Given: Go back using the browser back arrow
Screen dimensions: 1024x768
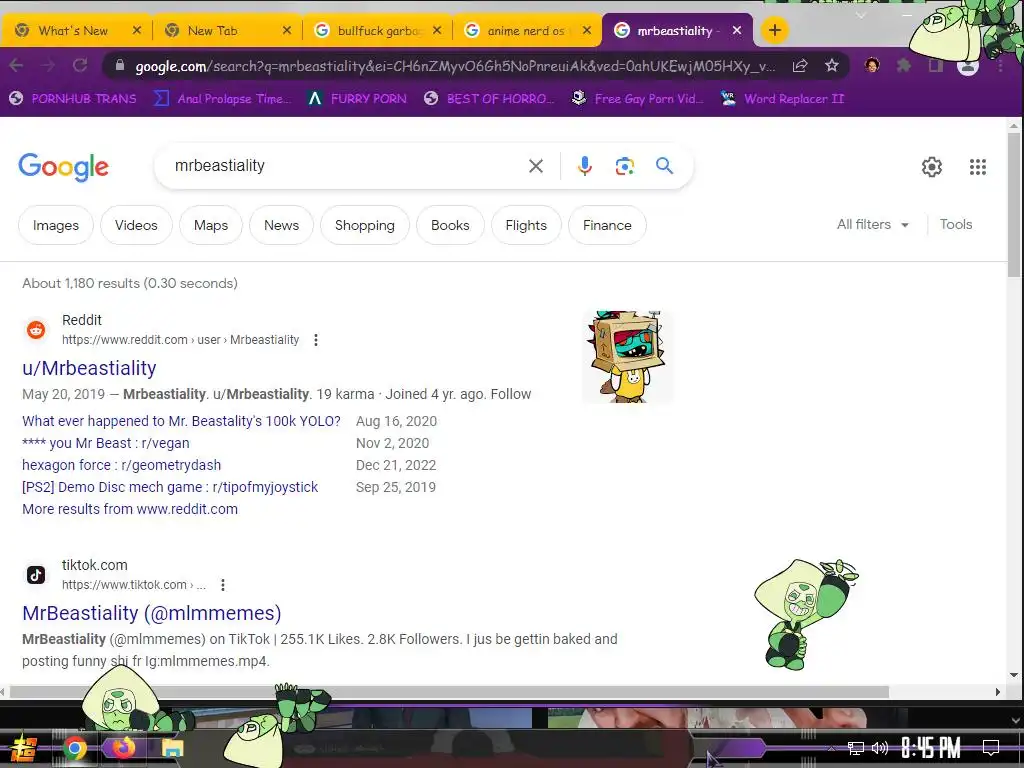Looking at the screenshot, I should coord(16,65).
